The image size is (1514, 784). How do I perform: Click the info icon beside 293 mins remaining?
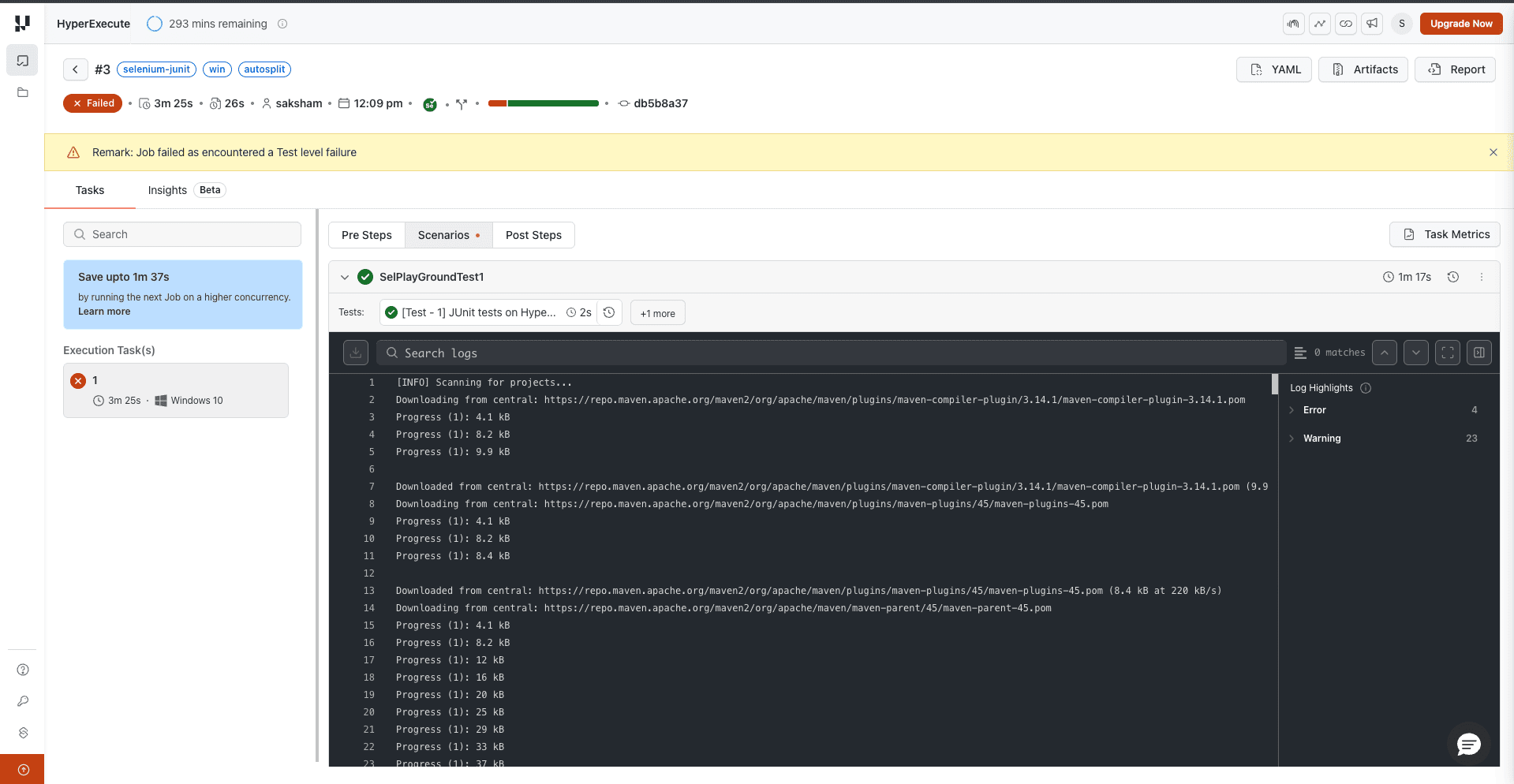pos(282,24)
